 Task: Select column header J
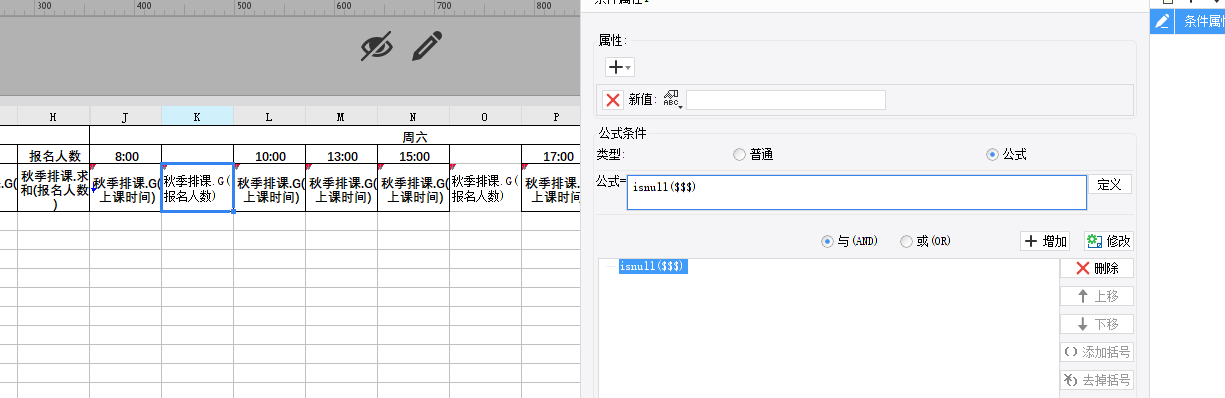[125, 117]
